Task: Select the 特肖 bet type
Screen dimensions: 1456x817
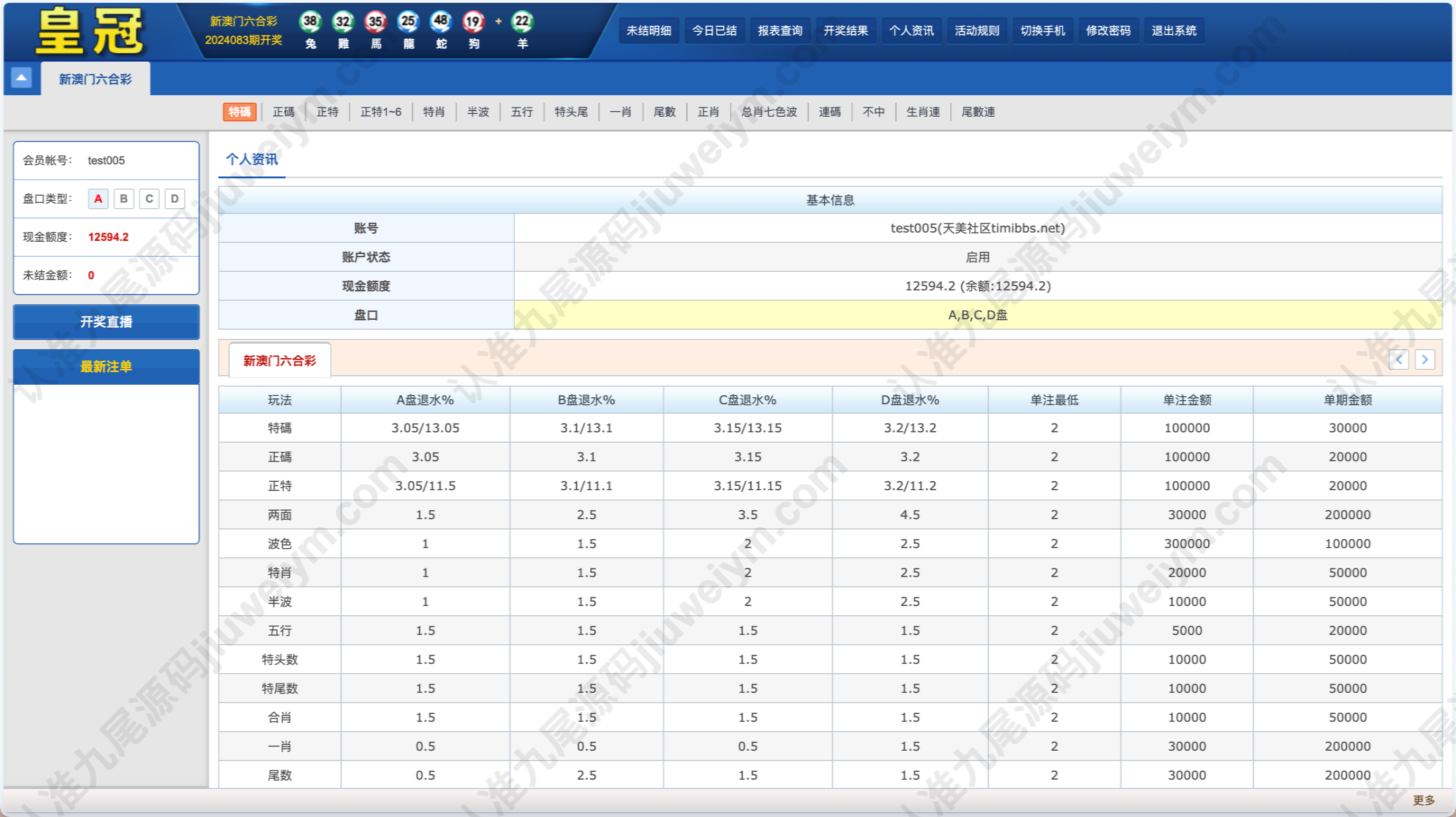Action: tap(434, 112)
